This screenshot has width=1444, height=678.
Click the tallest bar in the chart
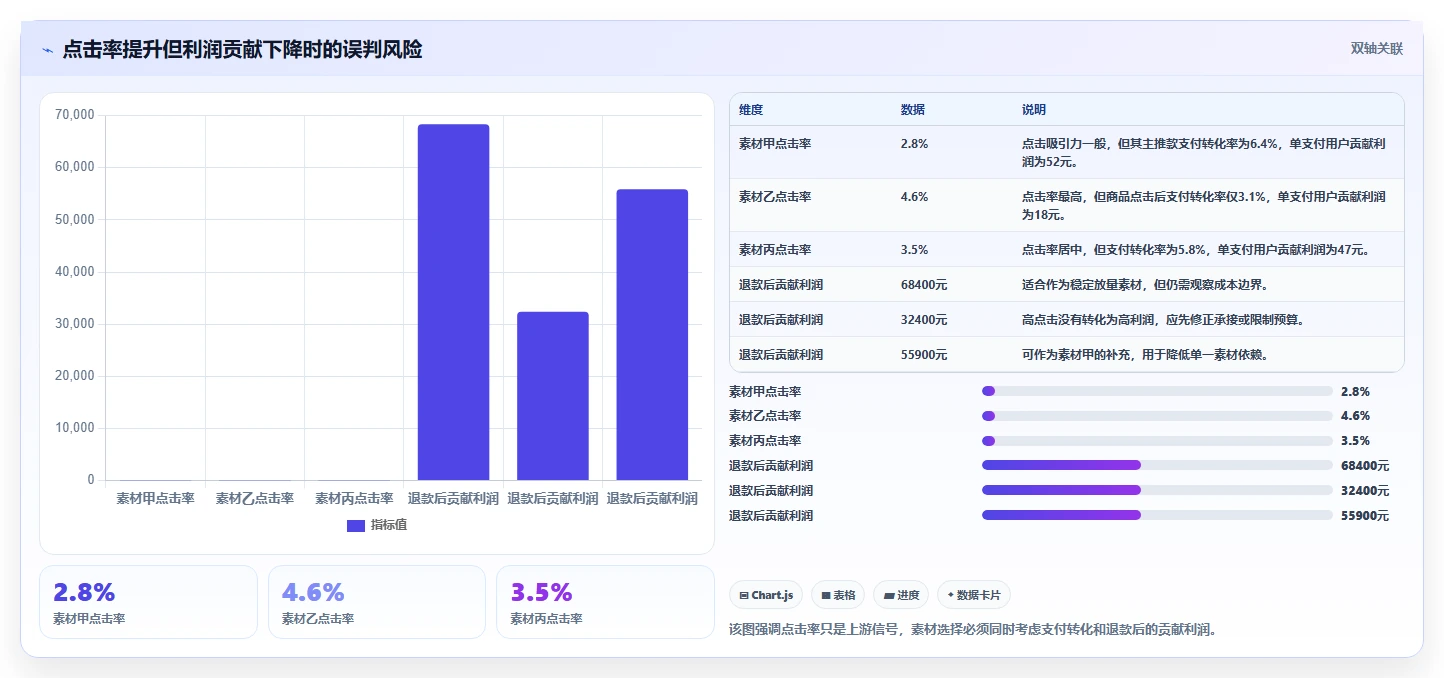(x=453, y=302)
